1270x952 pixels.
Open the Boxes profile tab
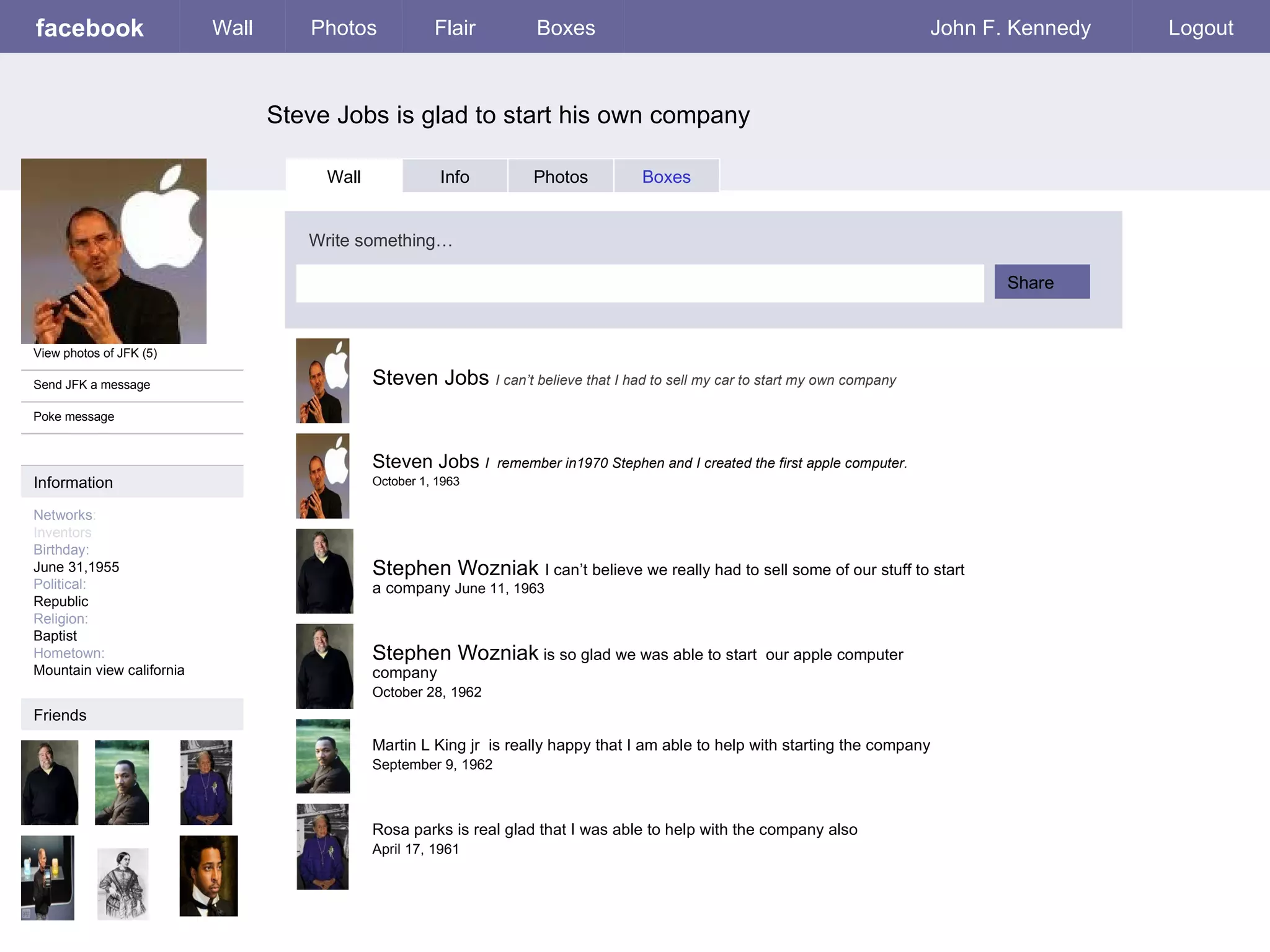pos(666,177)
